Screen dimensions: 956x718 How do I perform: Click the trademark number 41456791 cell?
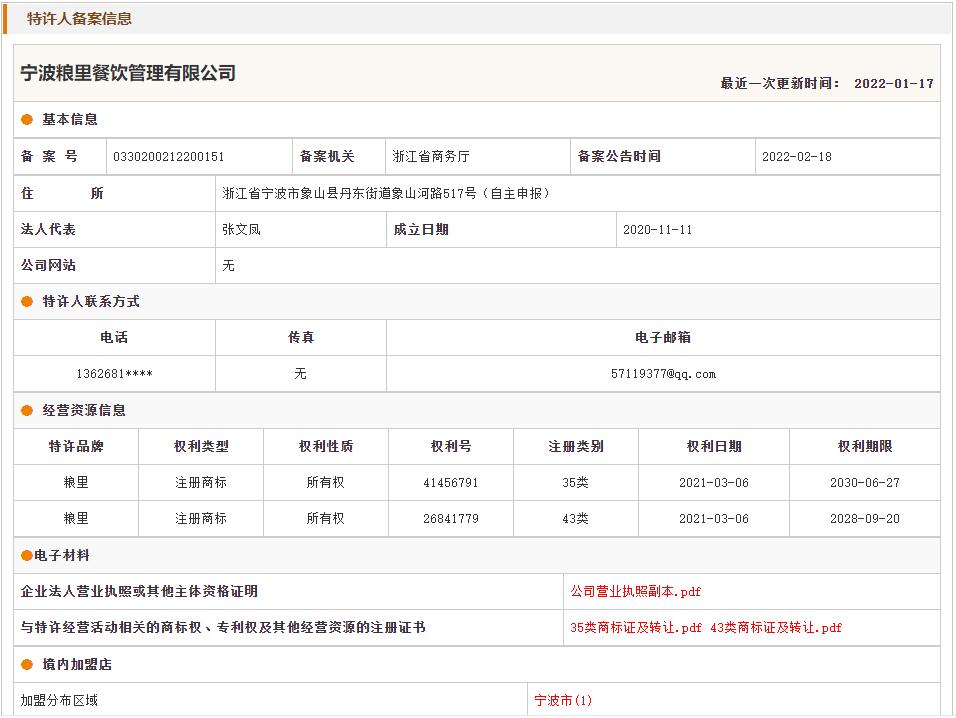450,483
